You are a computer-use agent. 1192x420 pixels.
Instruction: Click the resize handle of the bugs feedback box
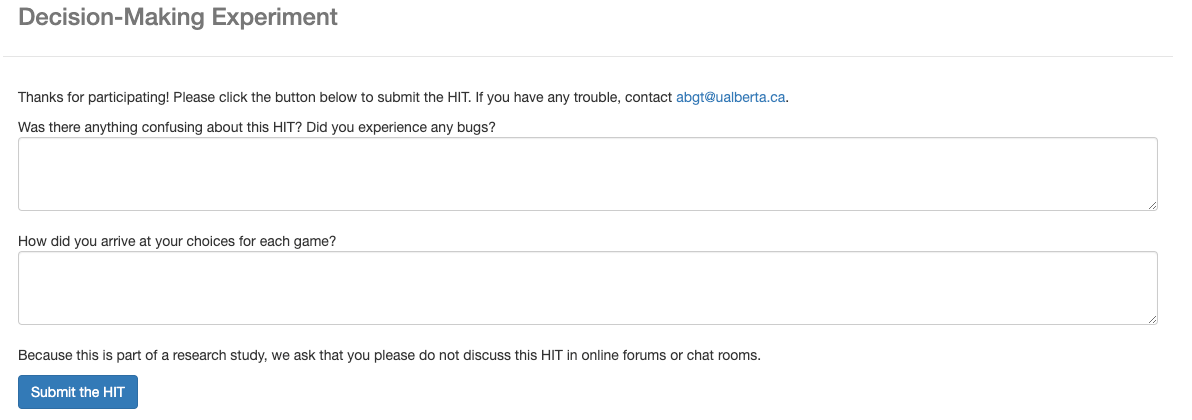(1152, 205)
